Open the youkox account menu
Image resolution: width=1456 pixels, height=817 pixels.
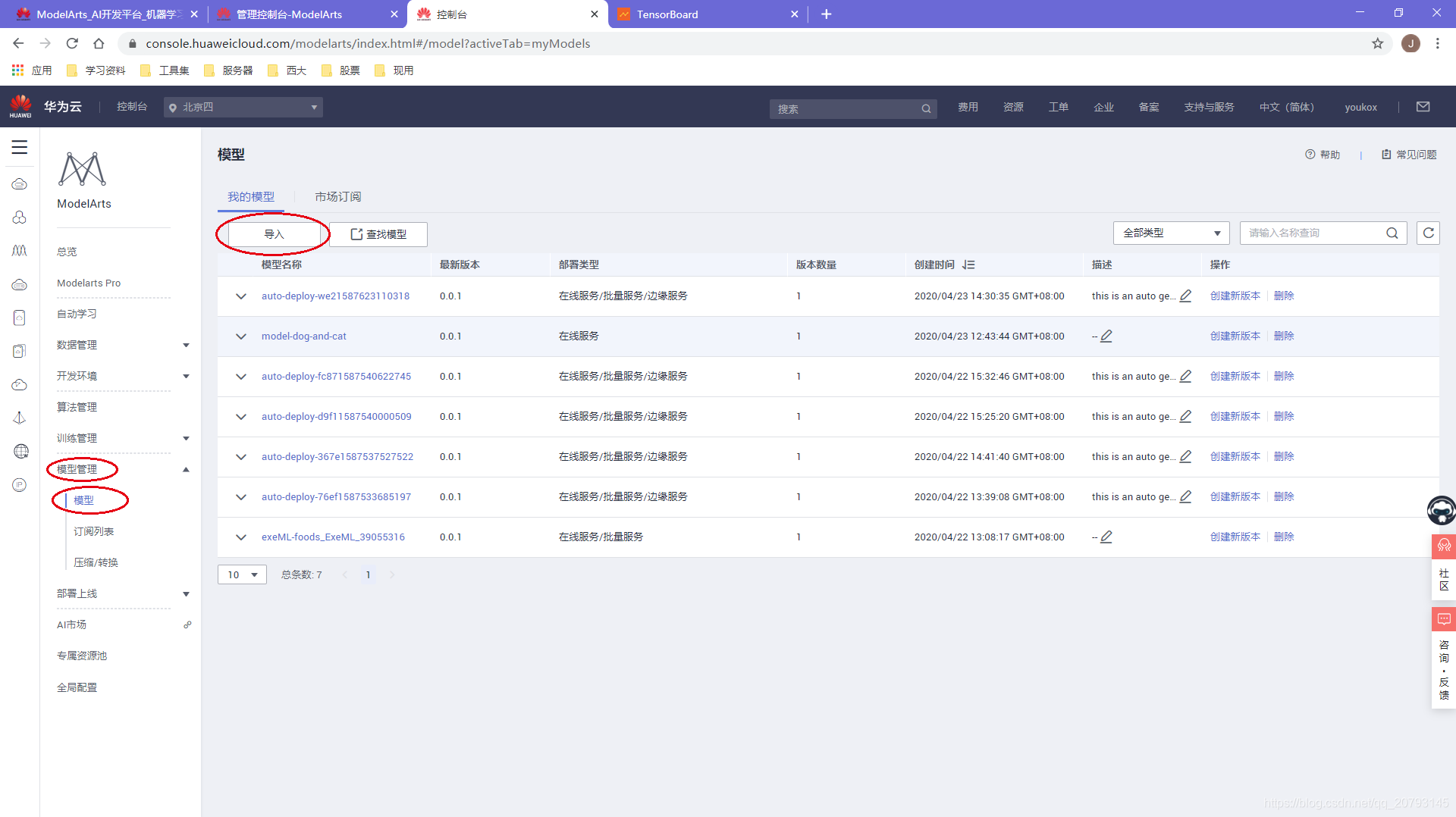tap(1360, 107)
